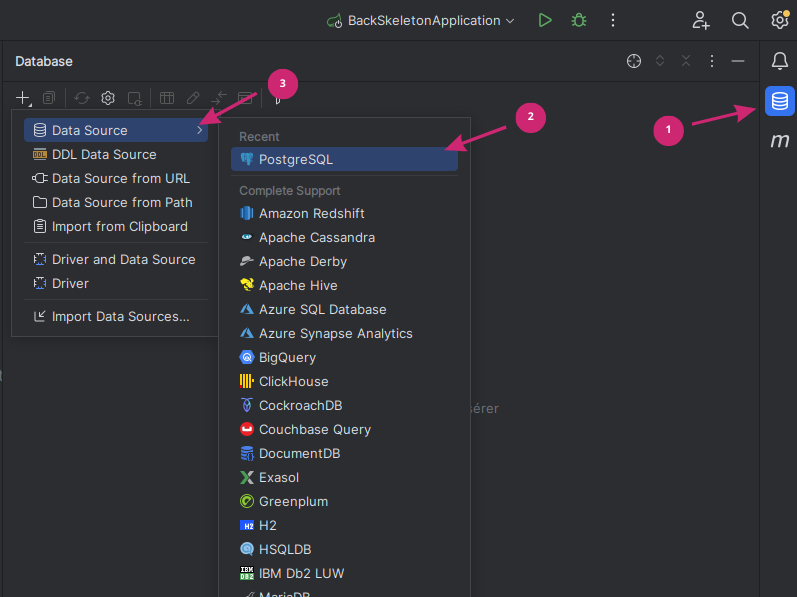The width and height of the screenshot is (797, 597).
Task: Select Apache Hive data source
Action: click(x=344, y=285)
